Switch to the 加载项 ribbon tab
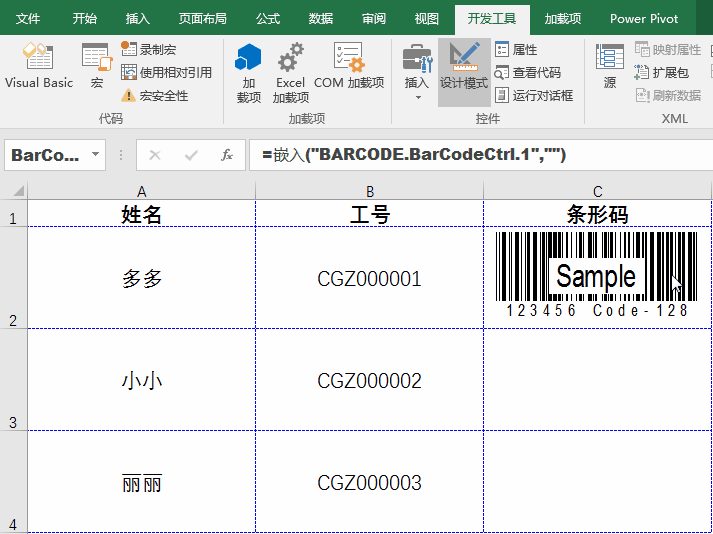This screenshot has height=534, width=713. 563,19
